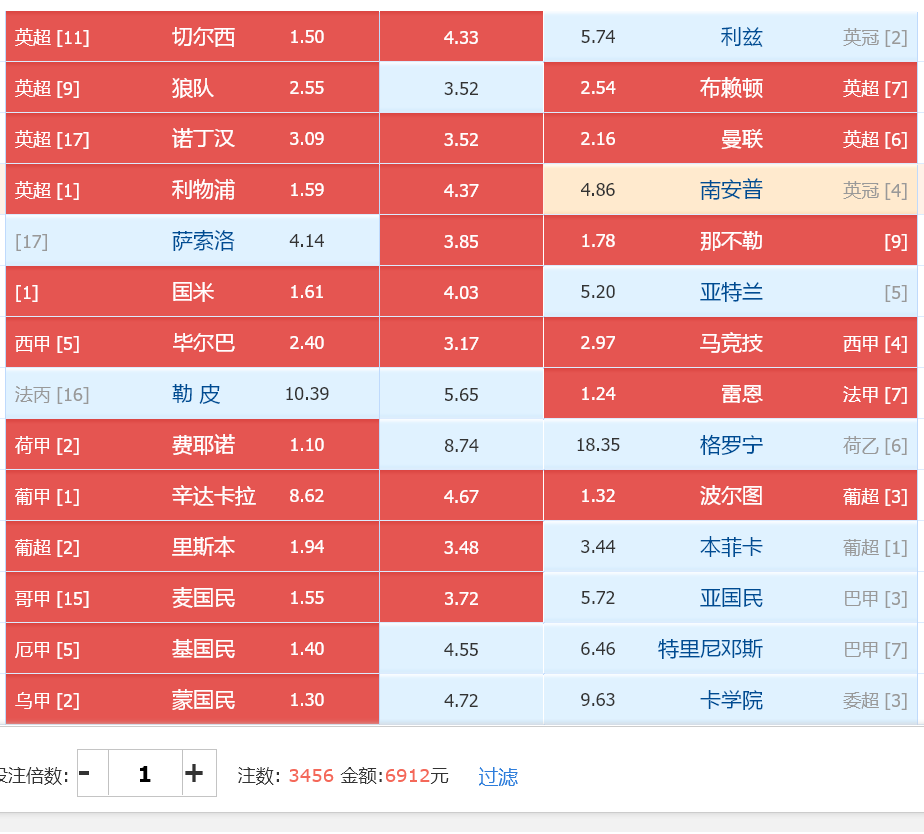Toggle draw odds 4.33 in 切尔西 row

(x=461, y=37)
